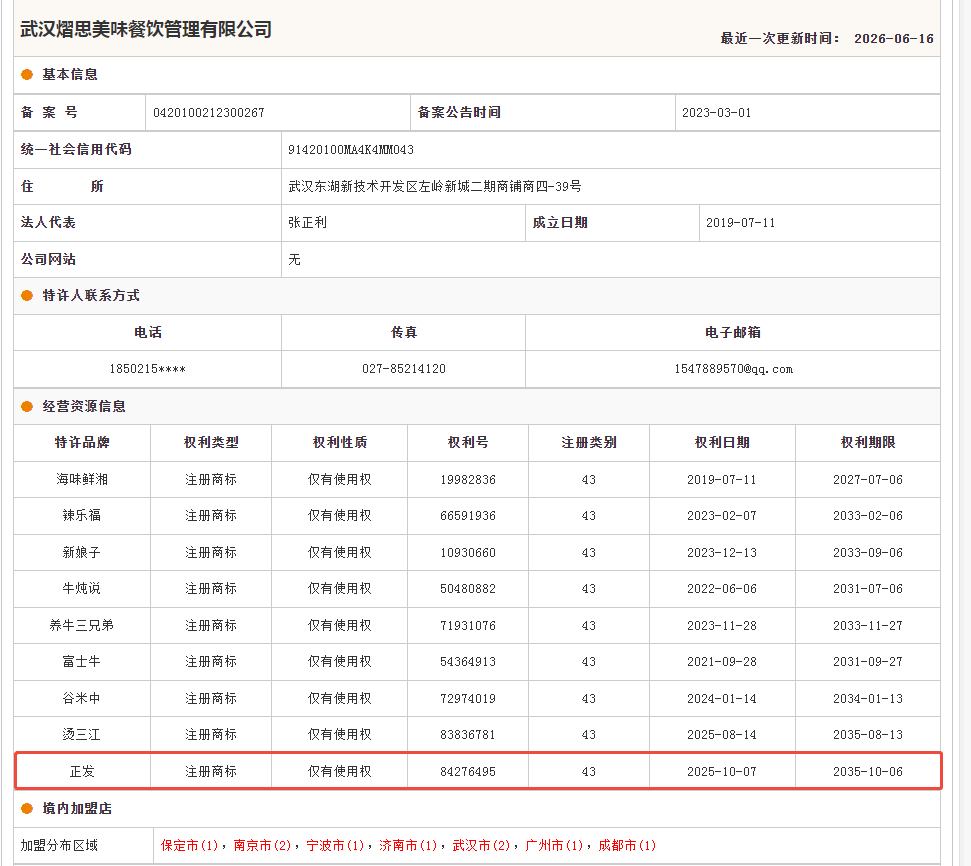Screen dimensions: 971x866
Task: Click announcement date 2023-03-01
Action: click(x=716, y=113)
